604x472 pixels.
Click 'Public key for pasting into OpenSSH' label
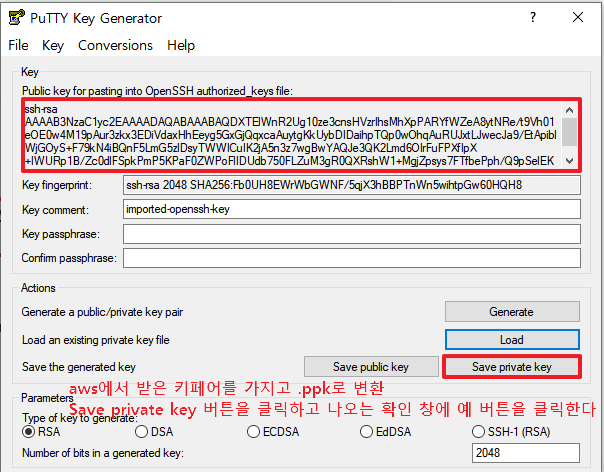157,91
